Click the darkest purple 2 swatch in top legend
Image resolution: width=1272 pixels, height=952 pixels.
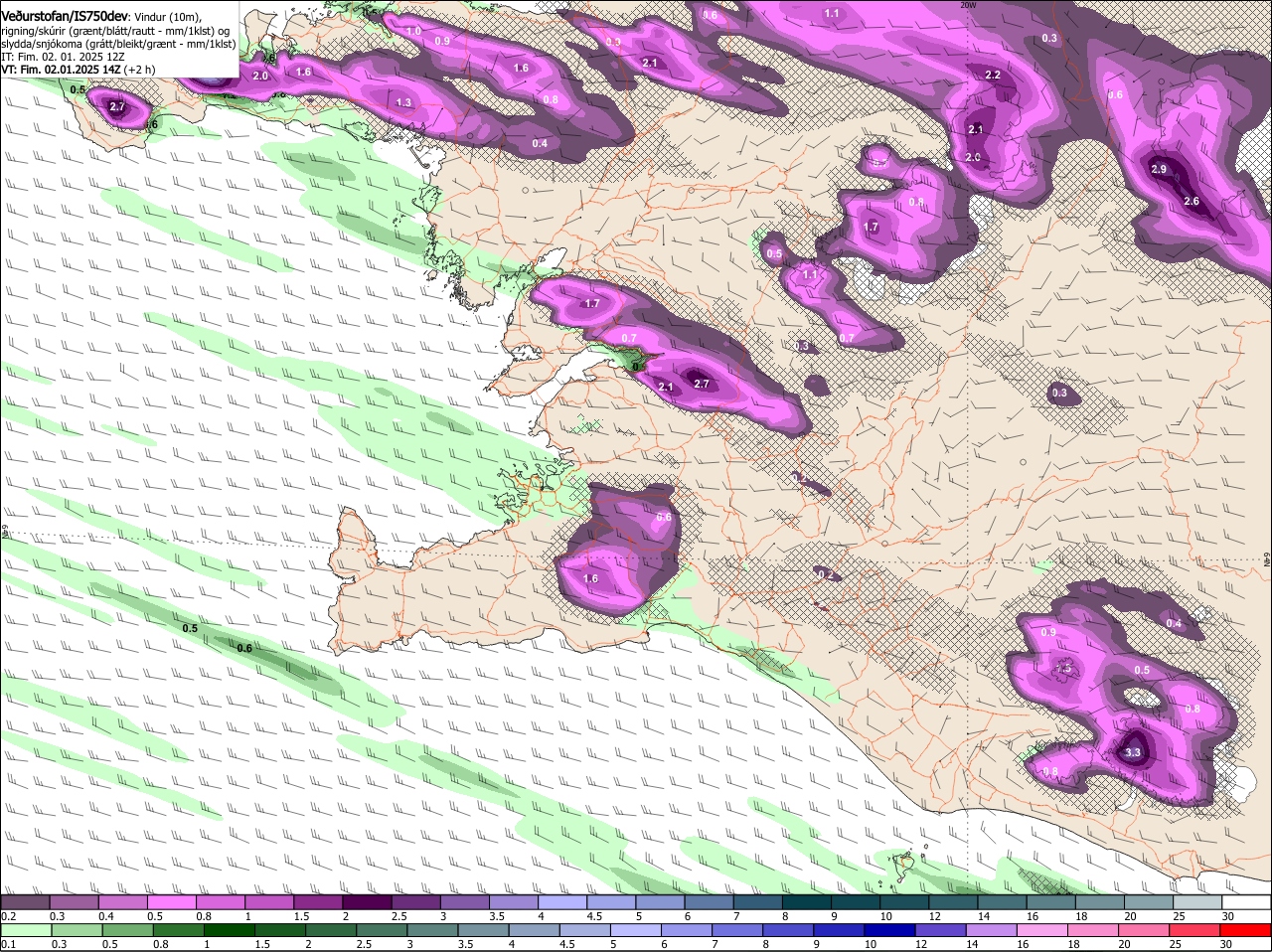pos(367,902)
